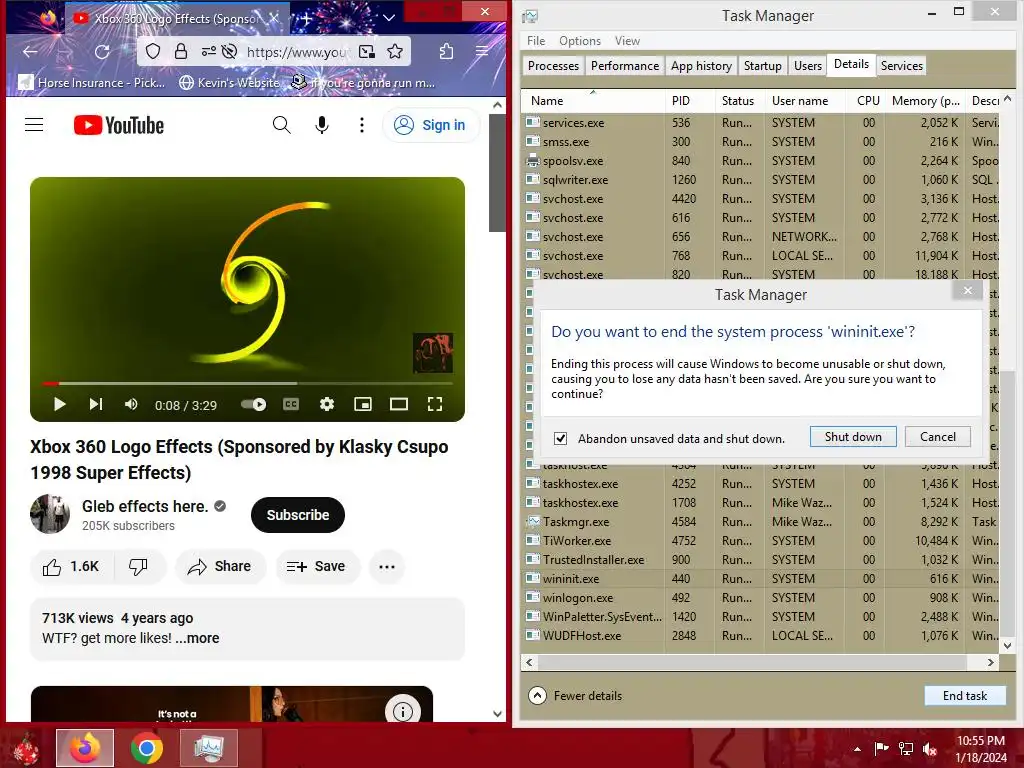Share this YouTube video
This screenshot has height=768, width=1024.
220,566
